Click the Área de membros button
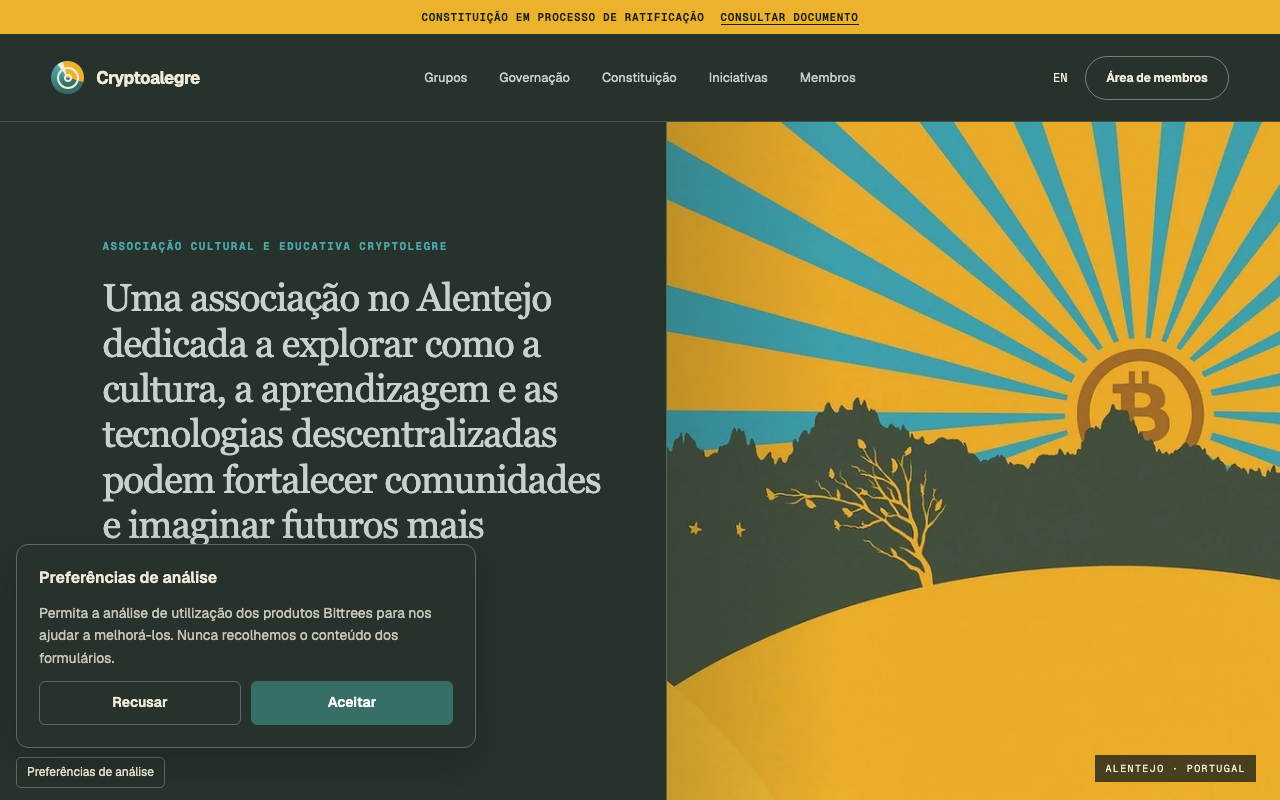Viewport: 1280px width, 800px height. (x=1156, y=78)
